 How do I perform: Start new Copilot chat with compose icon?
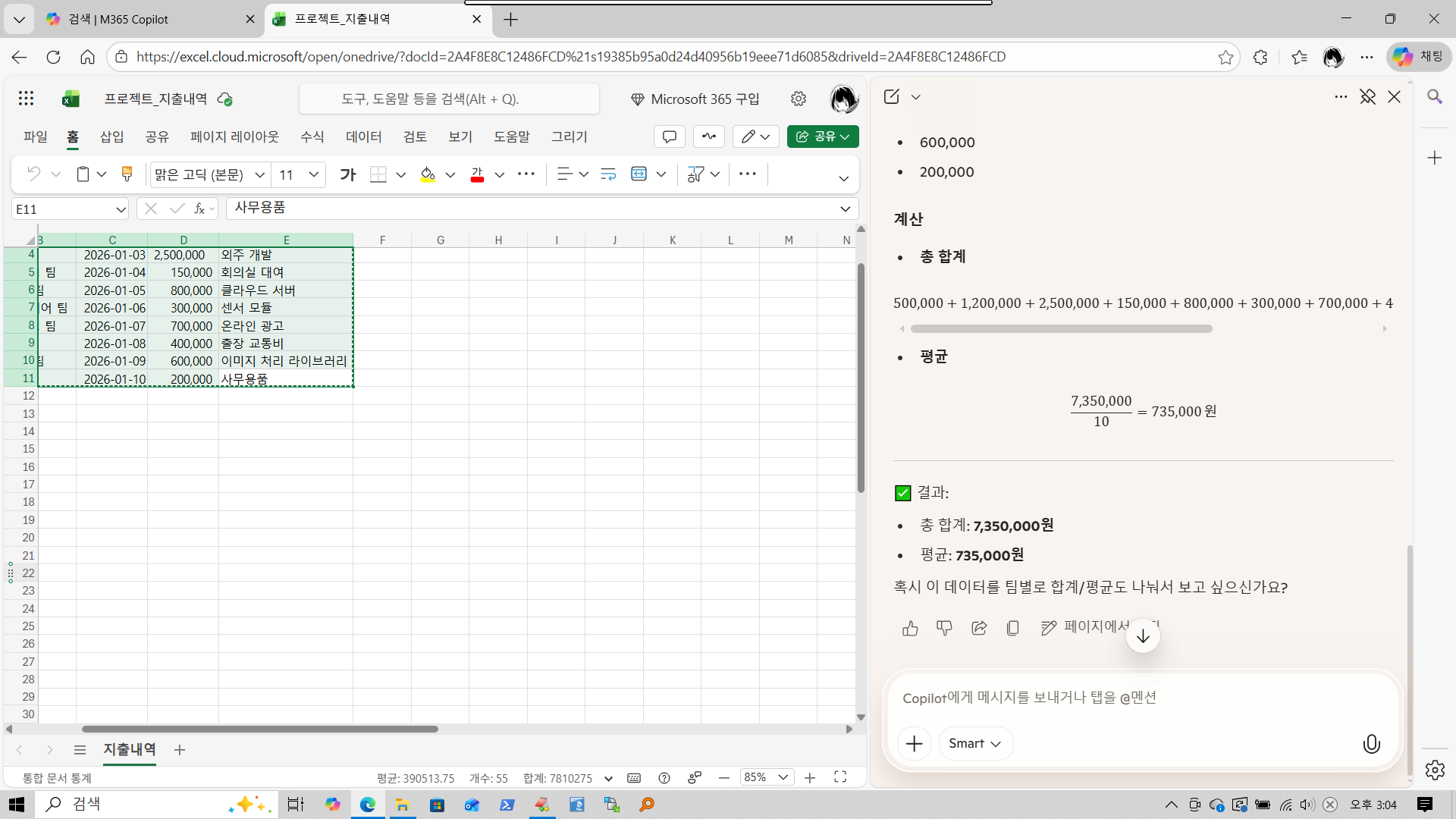coord(892,96)
